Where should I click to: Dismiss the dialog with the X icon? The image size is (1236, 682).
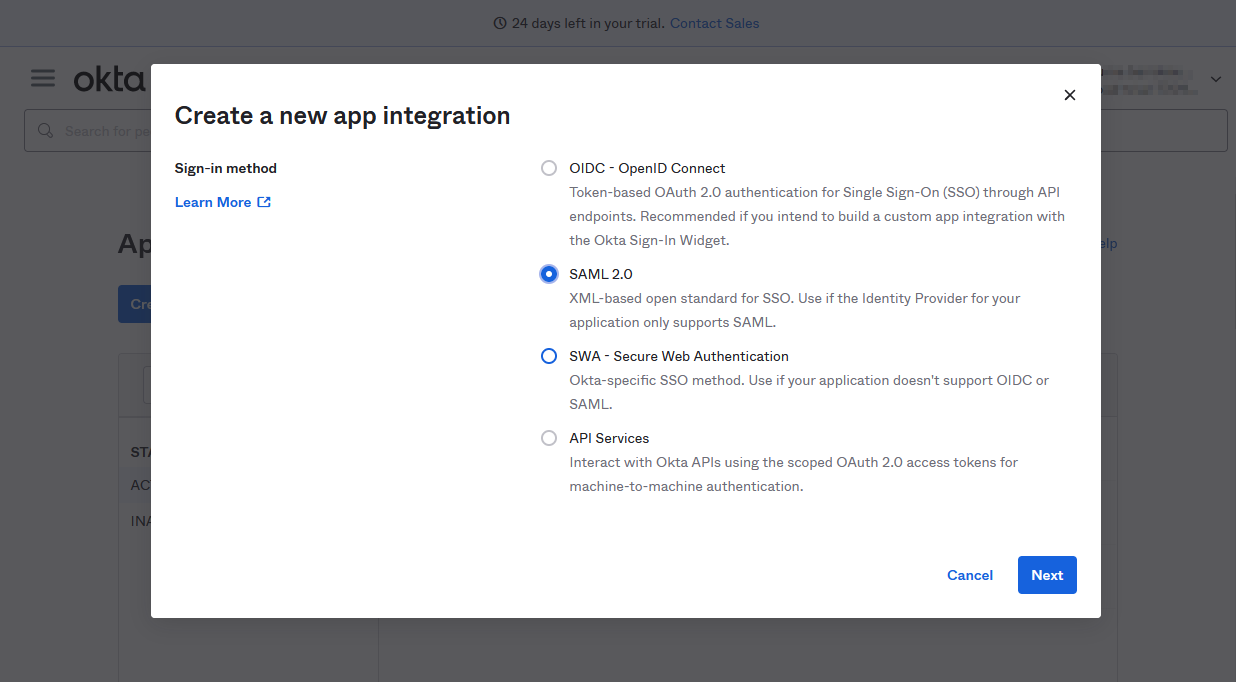pos(1069,95)
